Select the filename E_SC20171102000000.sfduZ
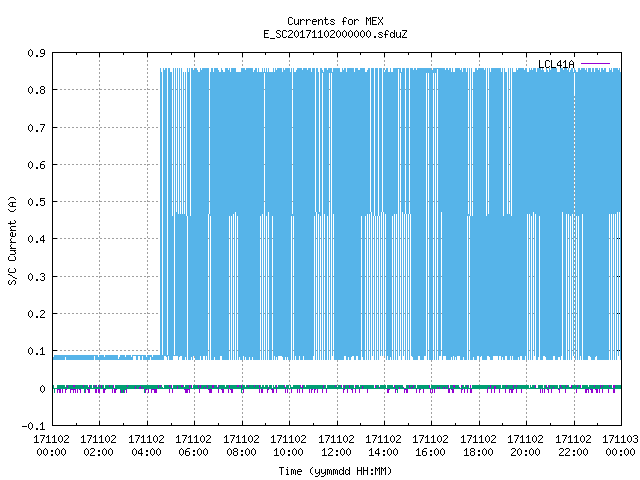 pos(335,34)
